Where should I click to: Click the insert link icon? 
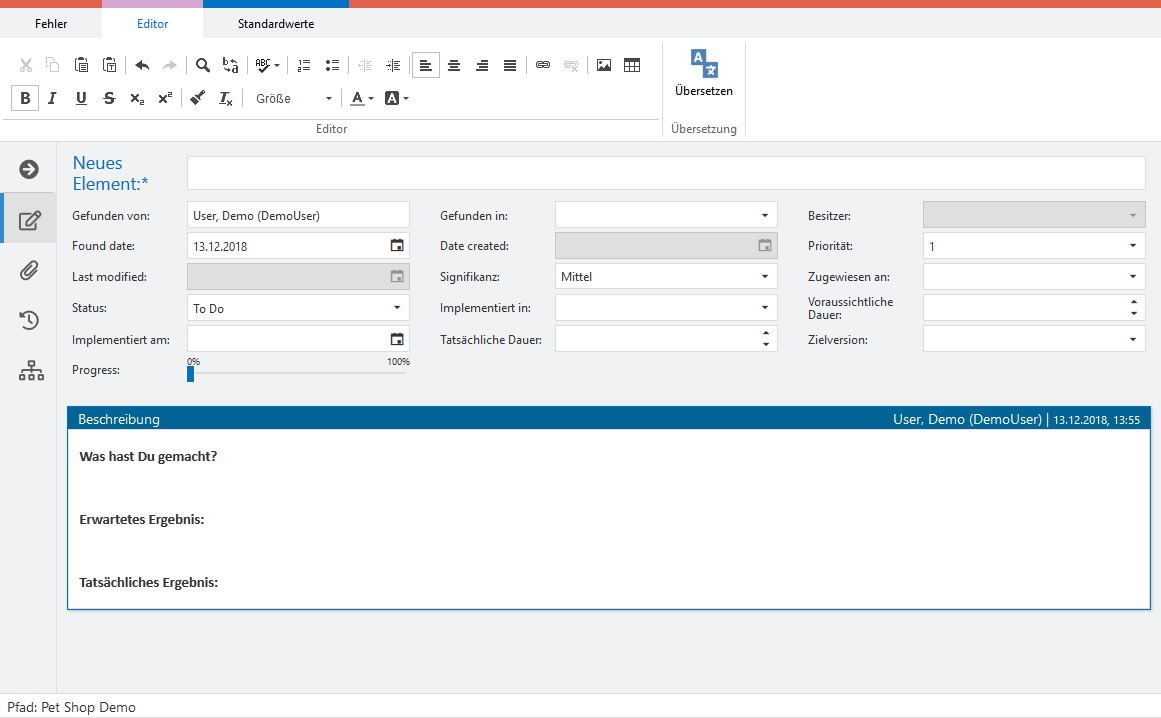[x=543, y=65]
